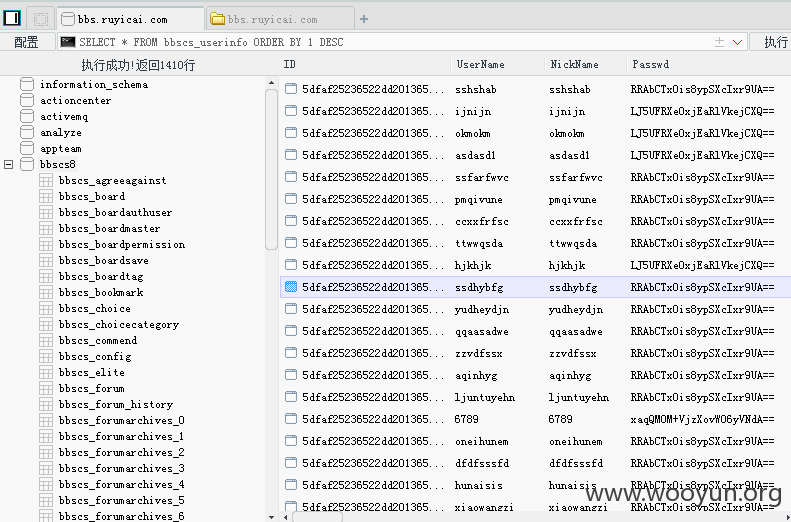791x522 pixels.
Task: Select the UserName cell ssfarfwvc
Action: [482, 178]
